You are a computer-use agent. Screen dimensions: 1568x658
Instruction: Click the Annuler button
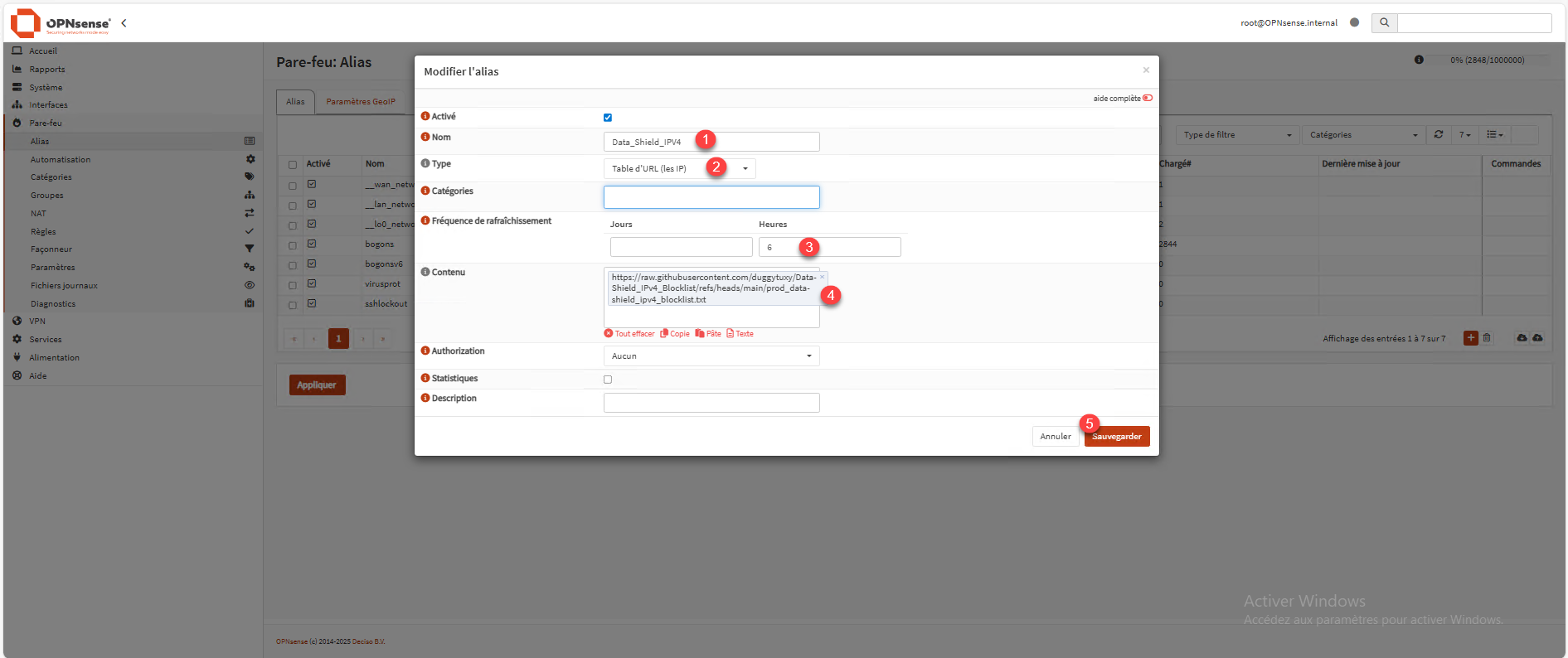(1055, 437)
